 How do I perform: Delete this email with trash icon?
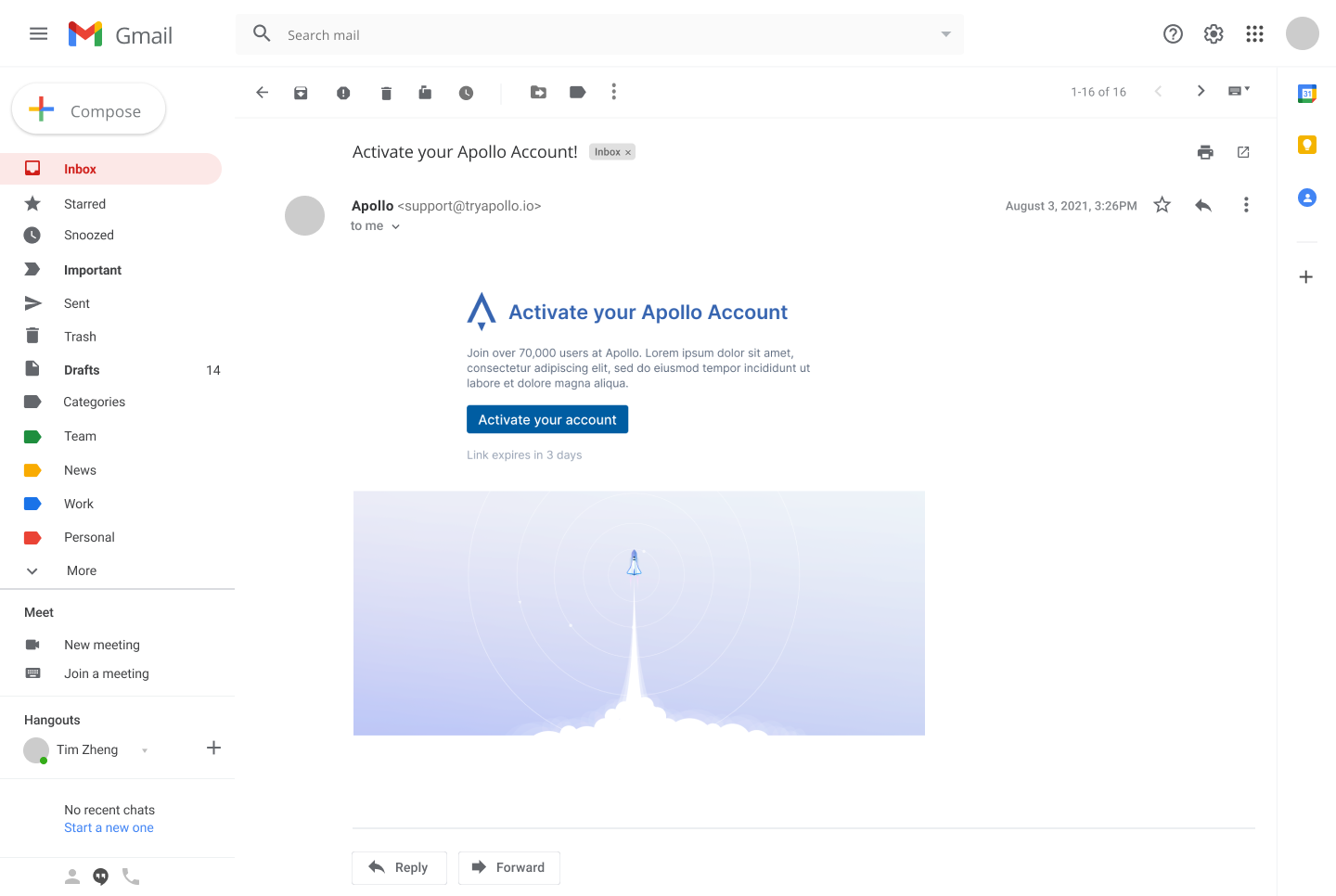(x=386, y=93)
